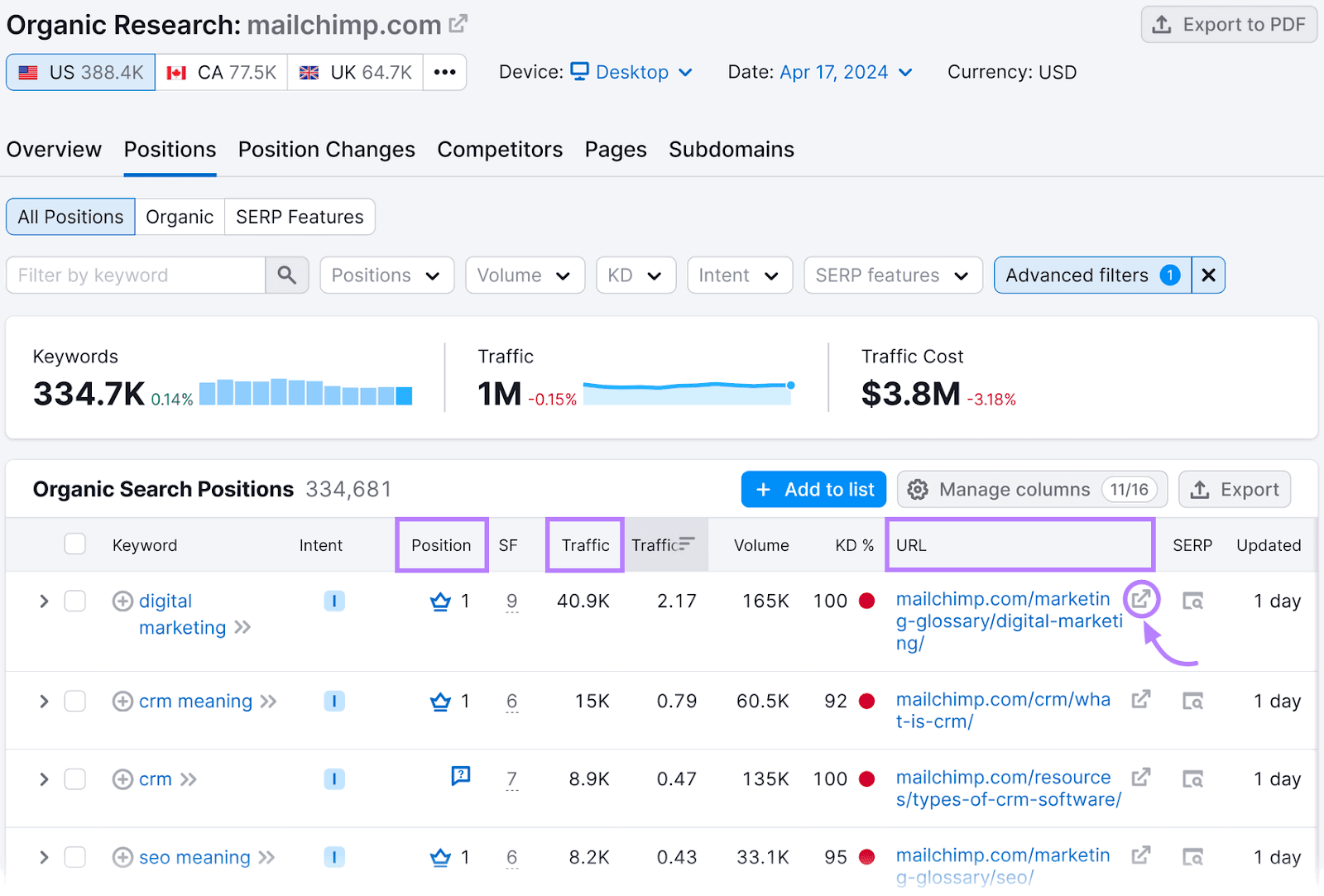This screenshot has height=896, width=1324.
Task: Click the blue Intent badge for "digital marketing"
Action: [x=334, y=601]
